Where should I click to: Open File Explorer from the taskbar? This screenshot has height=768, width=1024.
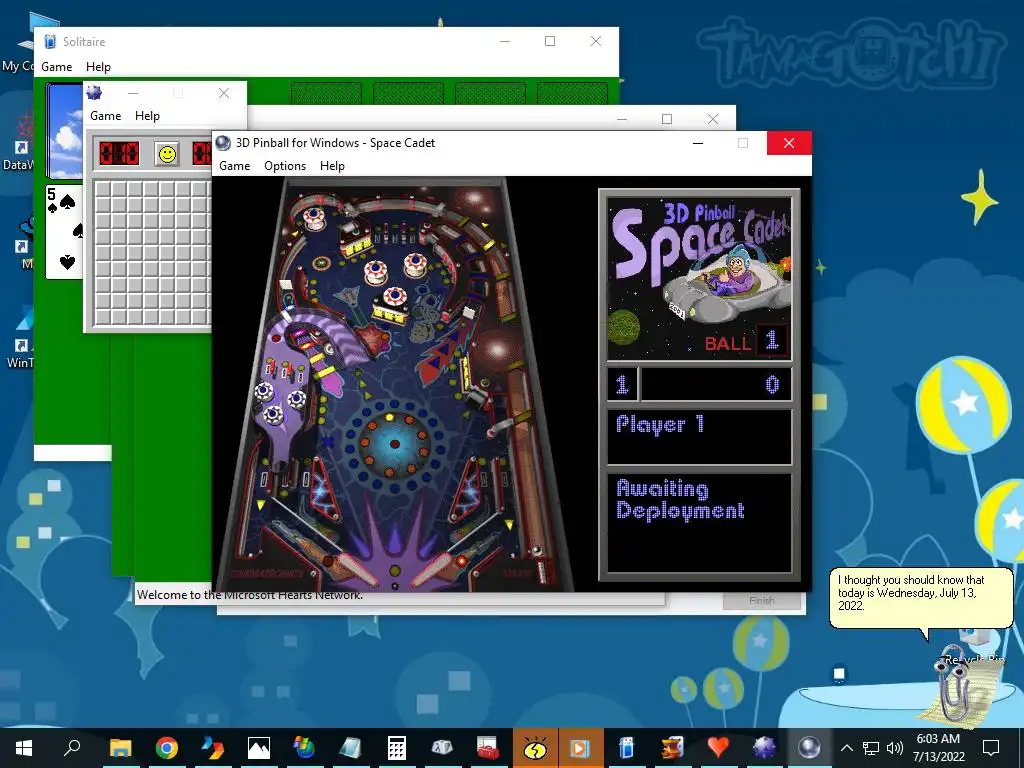click(x=120, y=748)
